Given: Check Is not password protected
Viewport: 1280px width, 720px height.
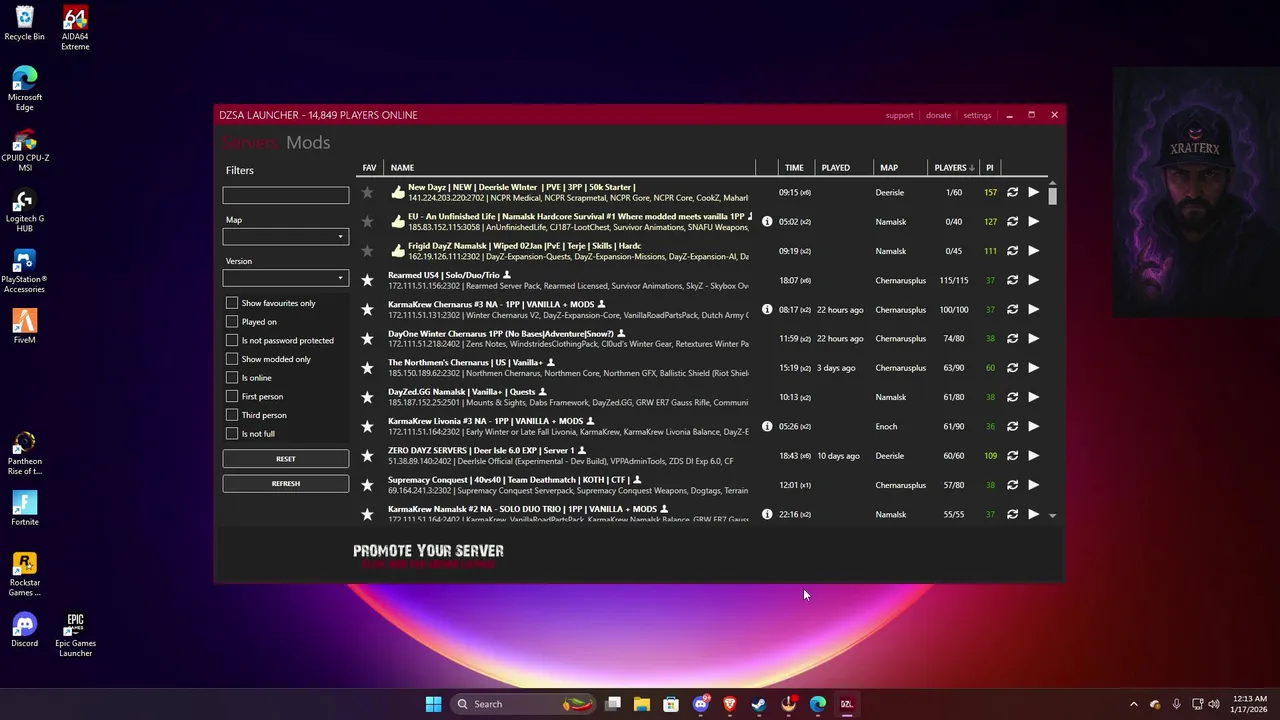Looking at the screenshot, I should (232, 340).
